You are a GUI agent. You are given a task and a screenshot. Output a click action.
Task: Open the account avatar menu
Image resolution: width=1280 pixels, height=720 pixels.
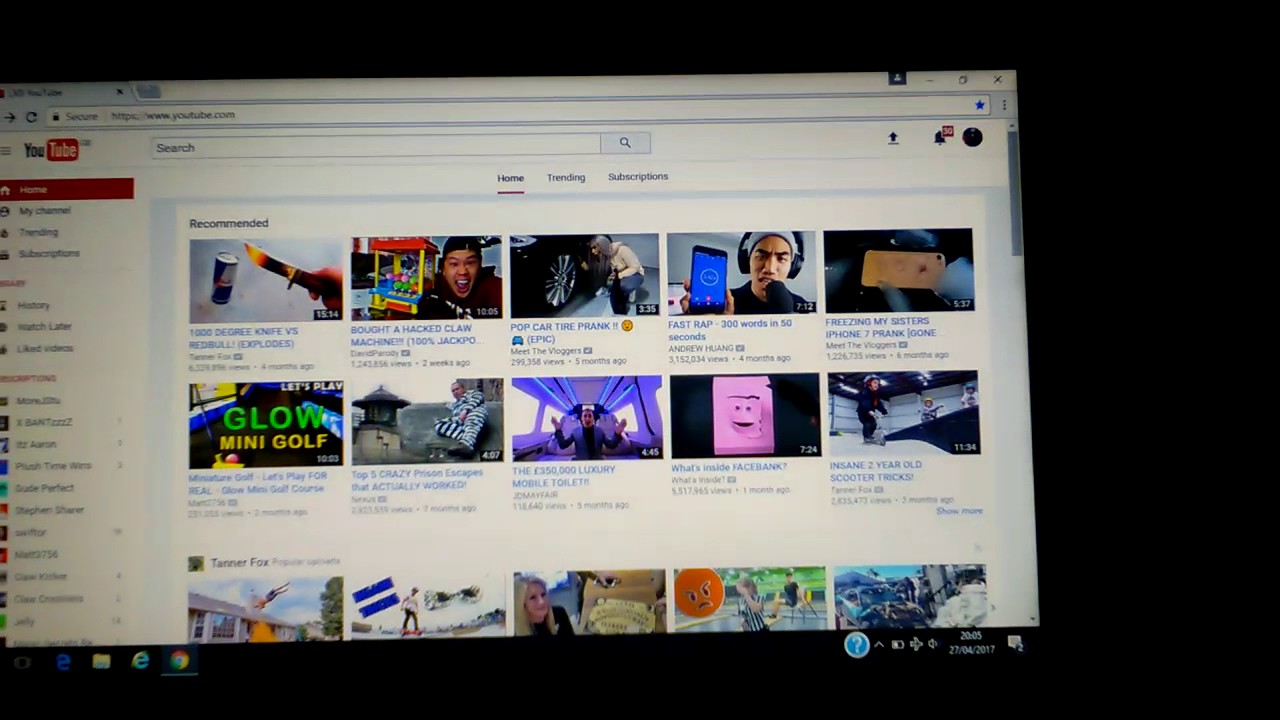click(x=972, y=137)
